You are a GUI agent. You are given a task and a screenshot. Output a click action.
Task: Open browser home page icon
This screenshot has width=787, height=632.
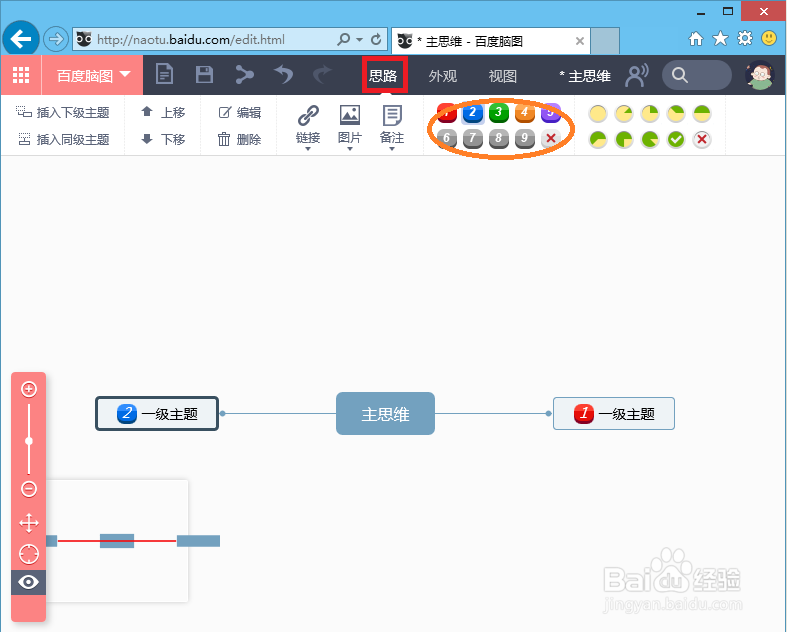696,39
